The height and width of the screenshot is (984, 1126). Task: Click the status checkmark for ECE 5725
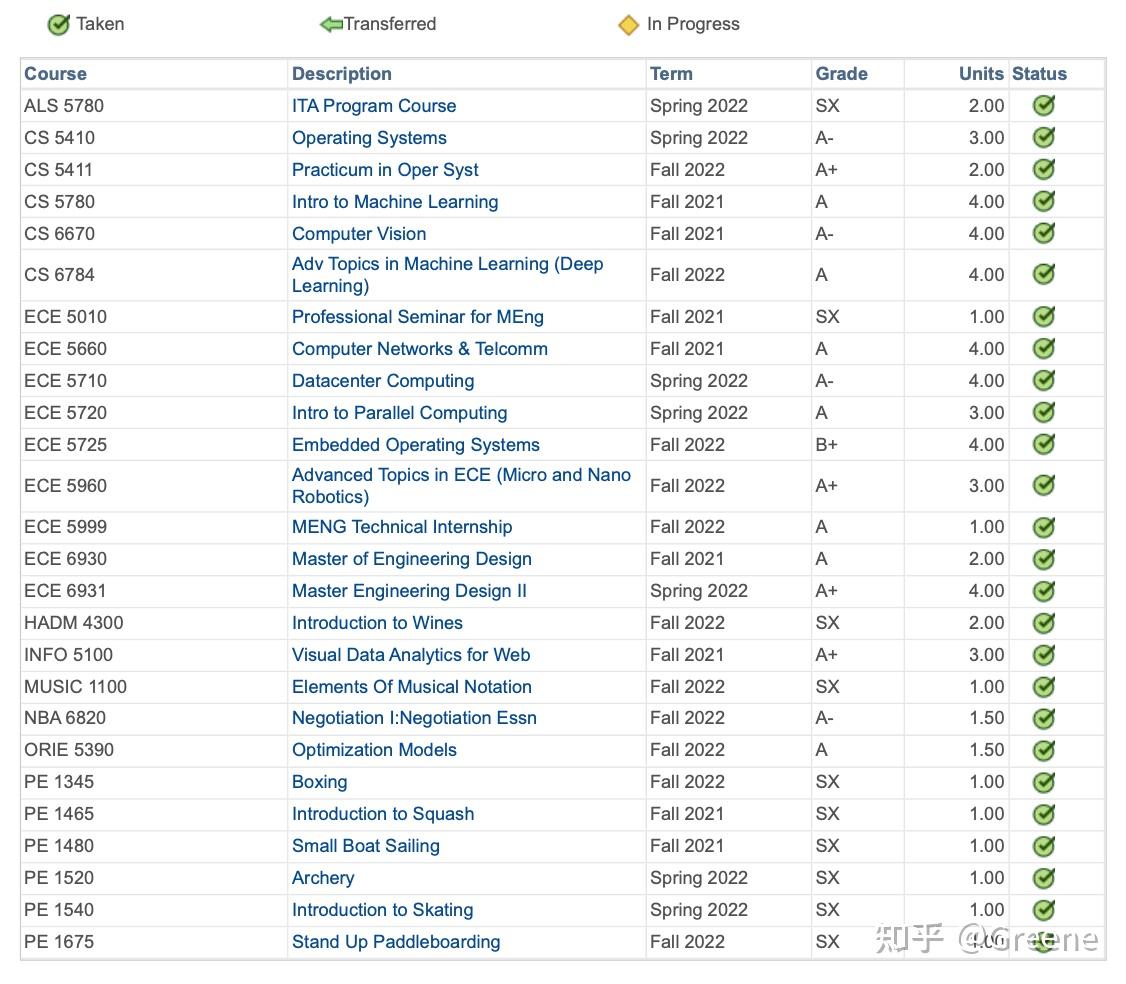(1044, 445)
